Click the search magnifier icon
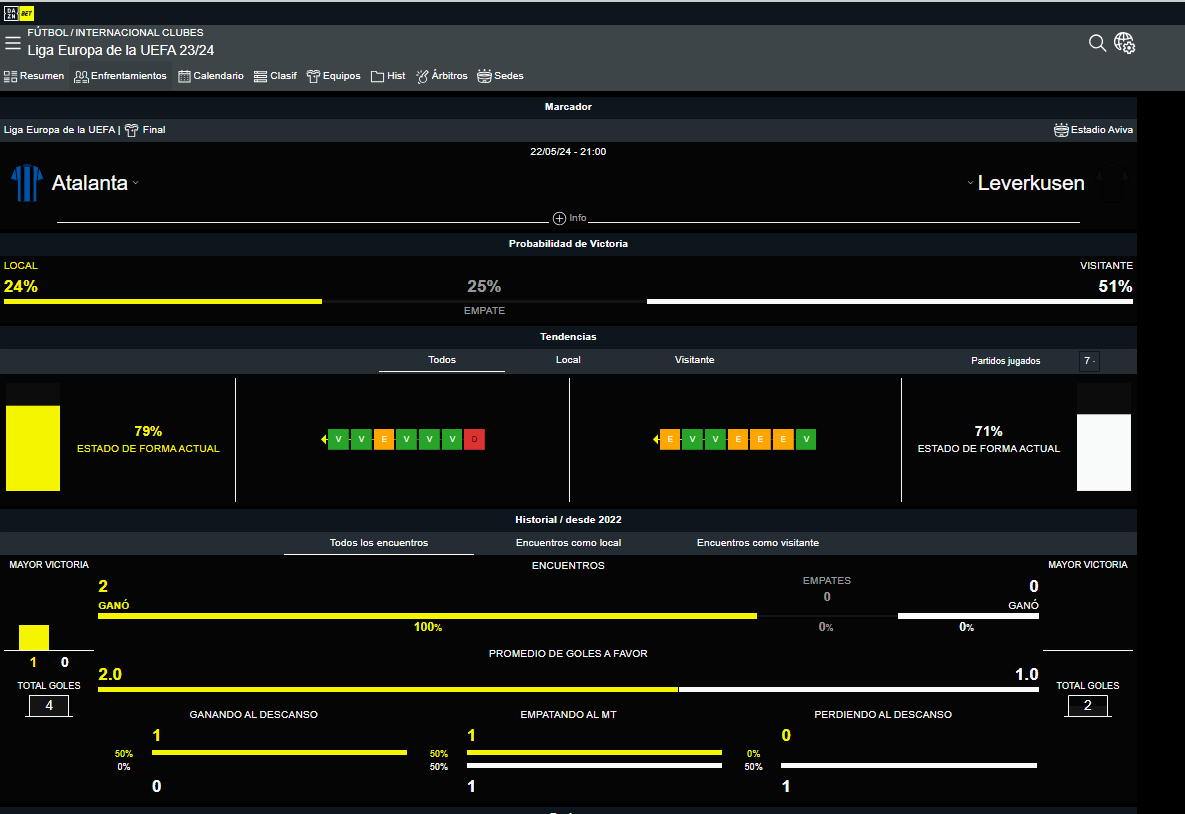Image resolution: width=1185 pixels, height=814 pixels. [1097, 42]
